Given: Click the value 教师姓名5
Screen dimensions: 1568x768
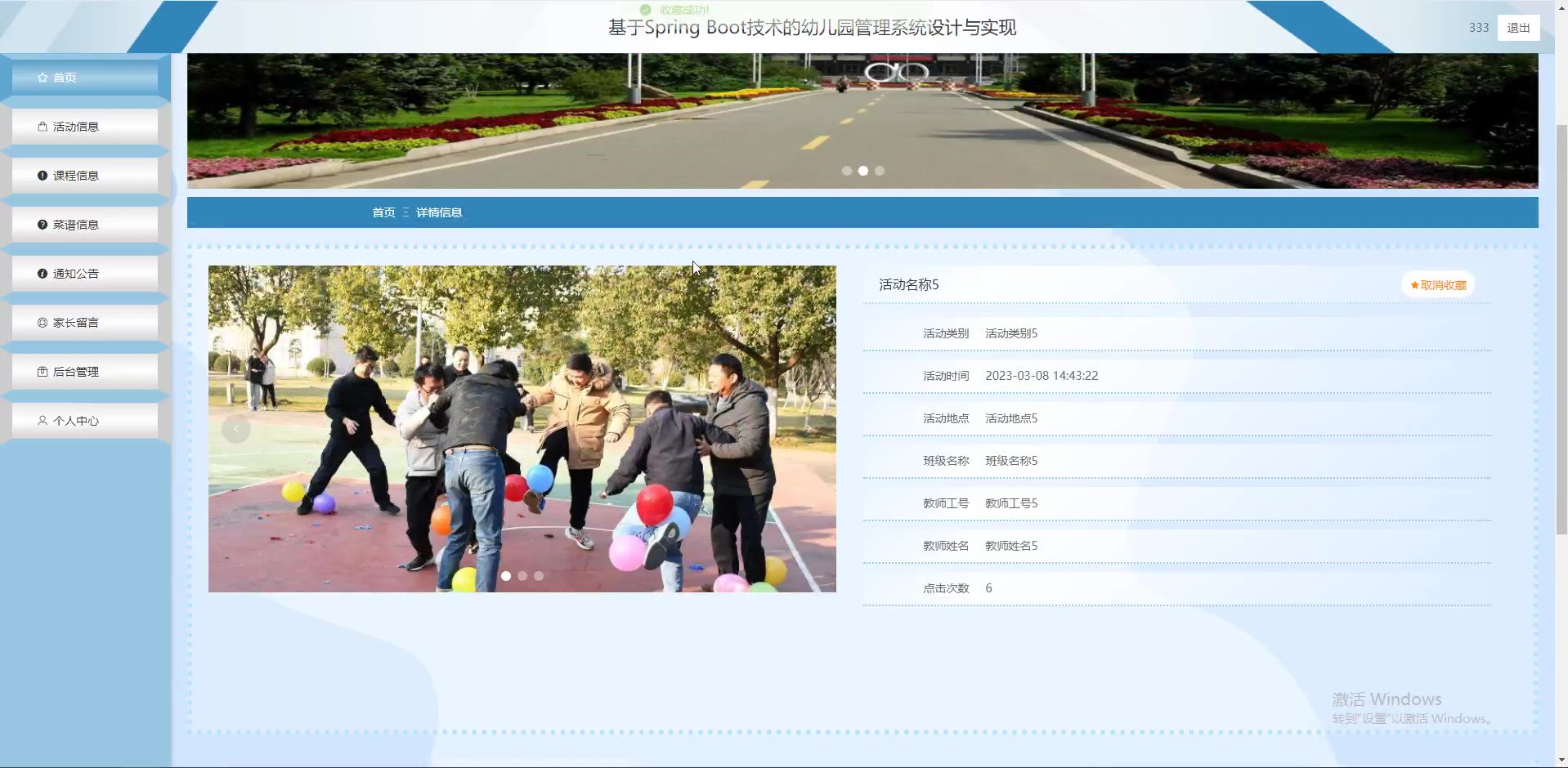Looking at the screenshot, I should click(x=1011, y=546).
